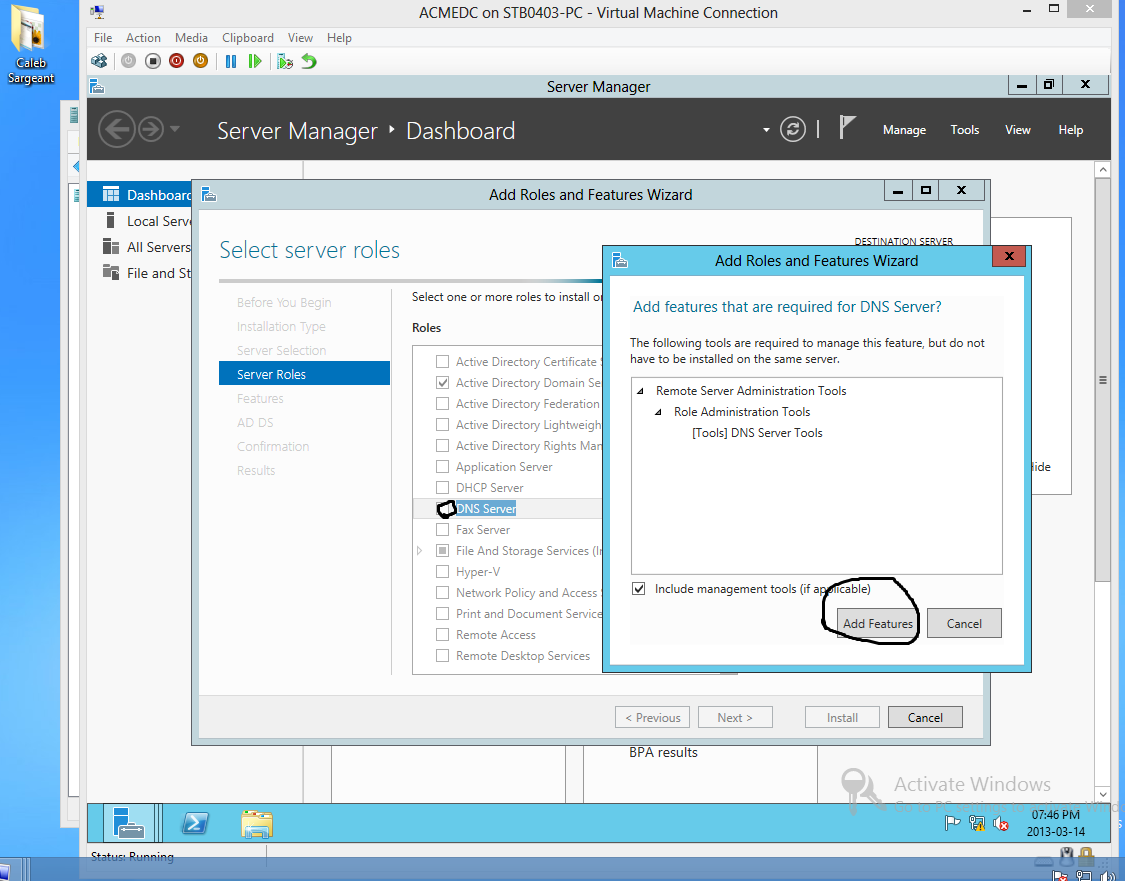
Task: Check Hyper-V role checkbox
Action: (443, 572)
